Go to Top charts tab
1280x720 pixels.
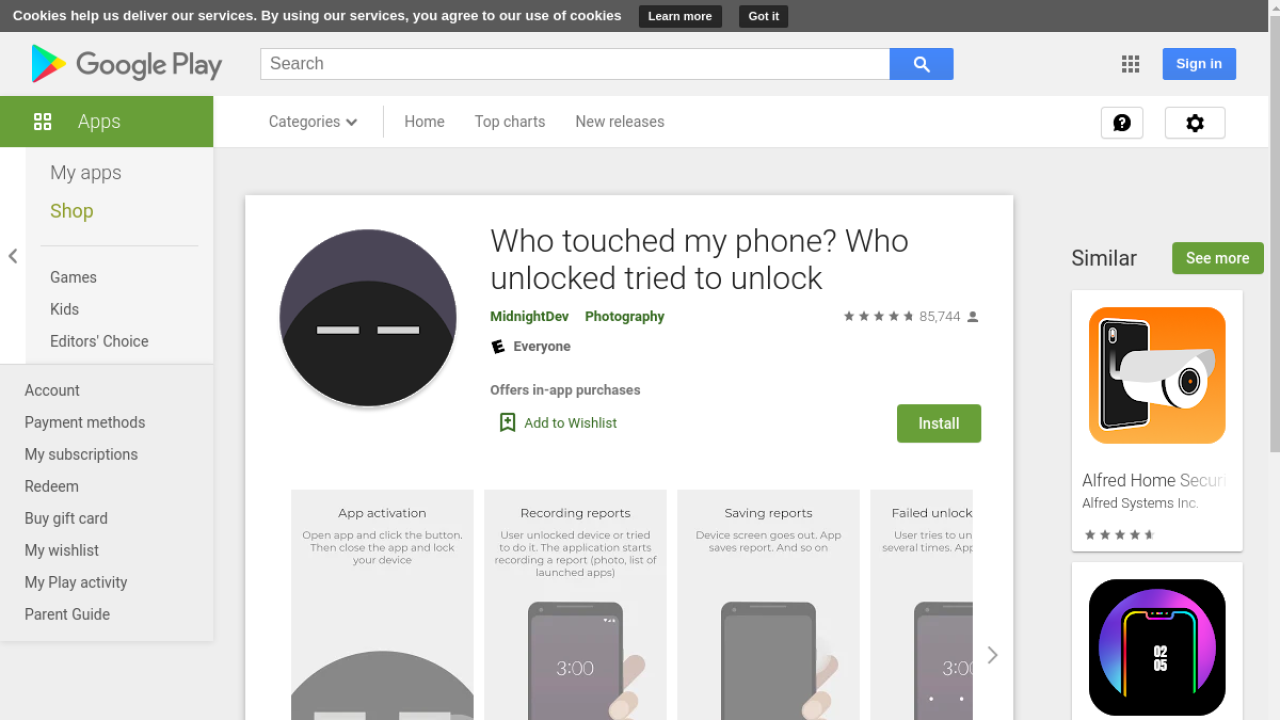coord(510,122)
